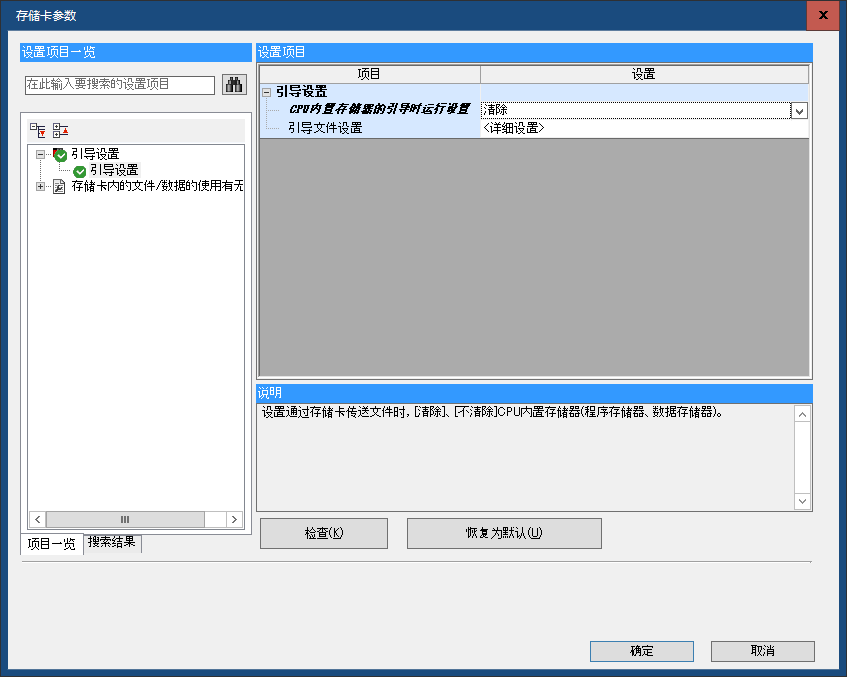Click the expand all tree icon
847x677 pixels.
[37, 130]
